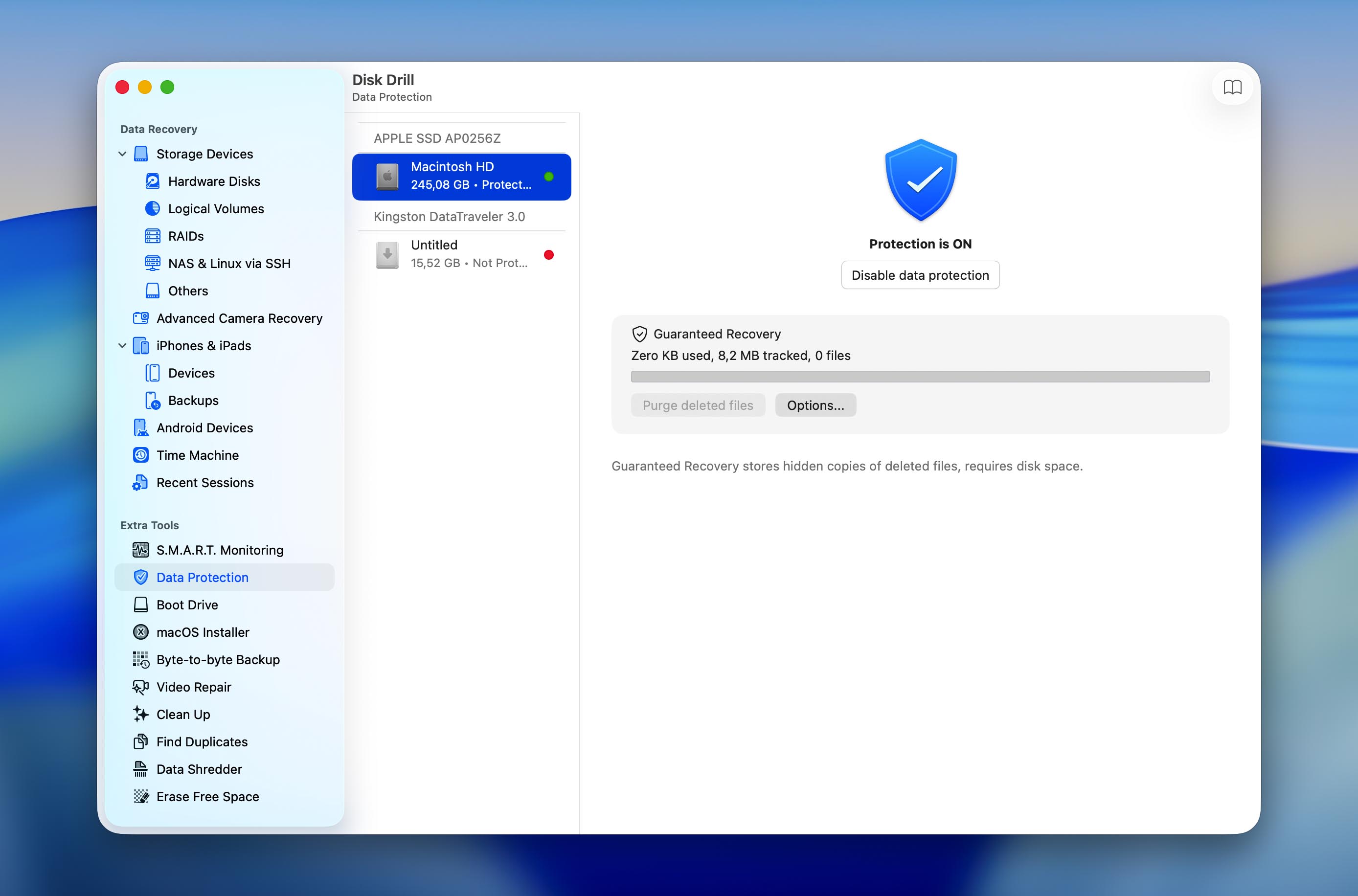The width and height of the screenshot is (1358, 896).
Task: Collapse the Storage Devices chevron
Action: click(x=122, y=154)
